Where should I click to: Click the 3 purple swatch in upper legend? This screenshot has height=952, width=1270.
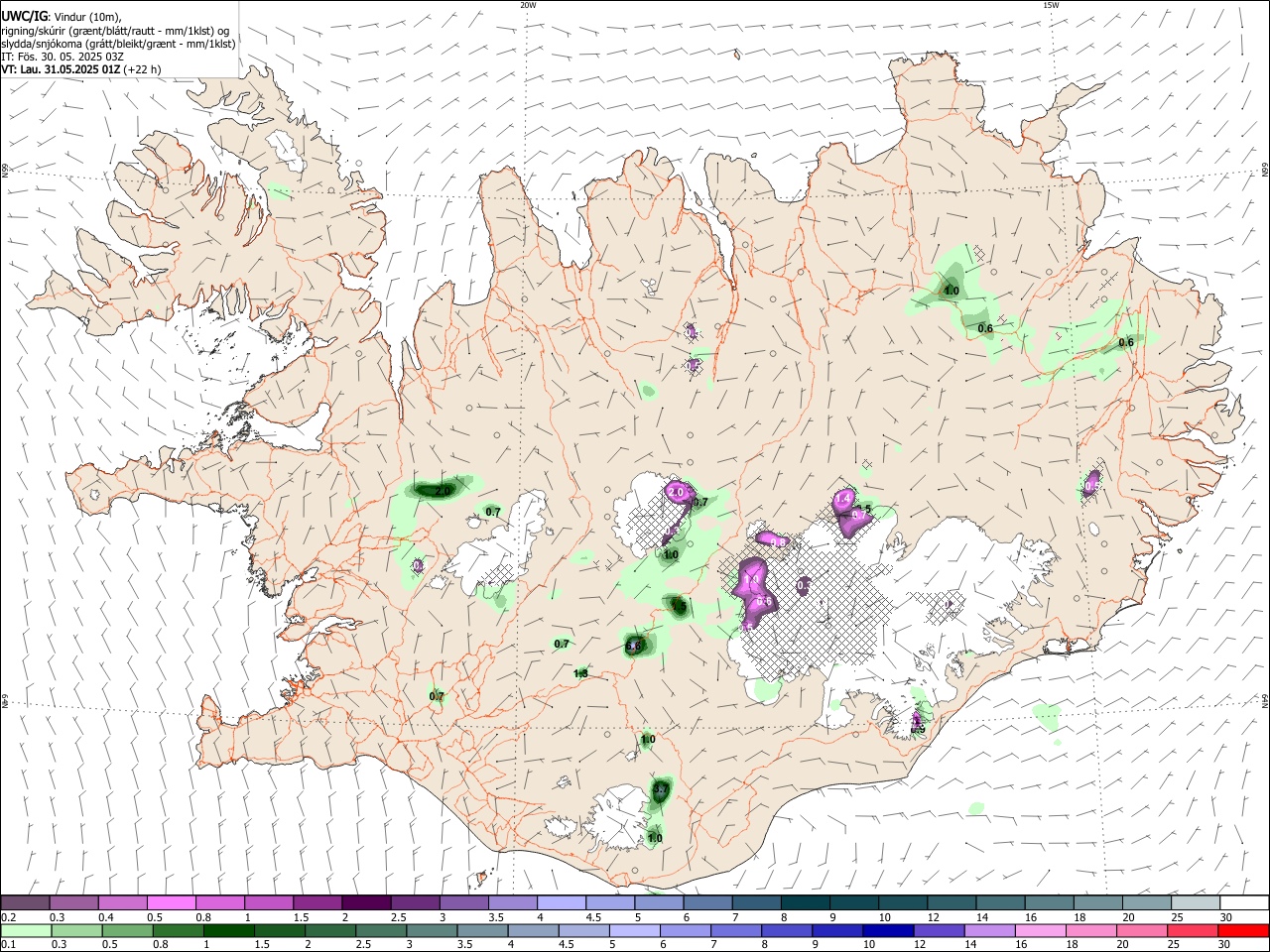(463, 903)
